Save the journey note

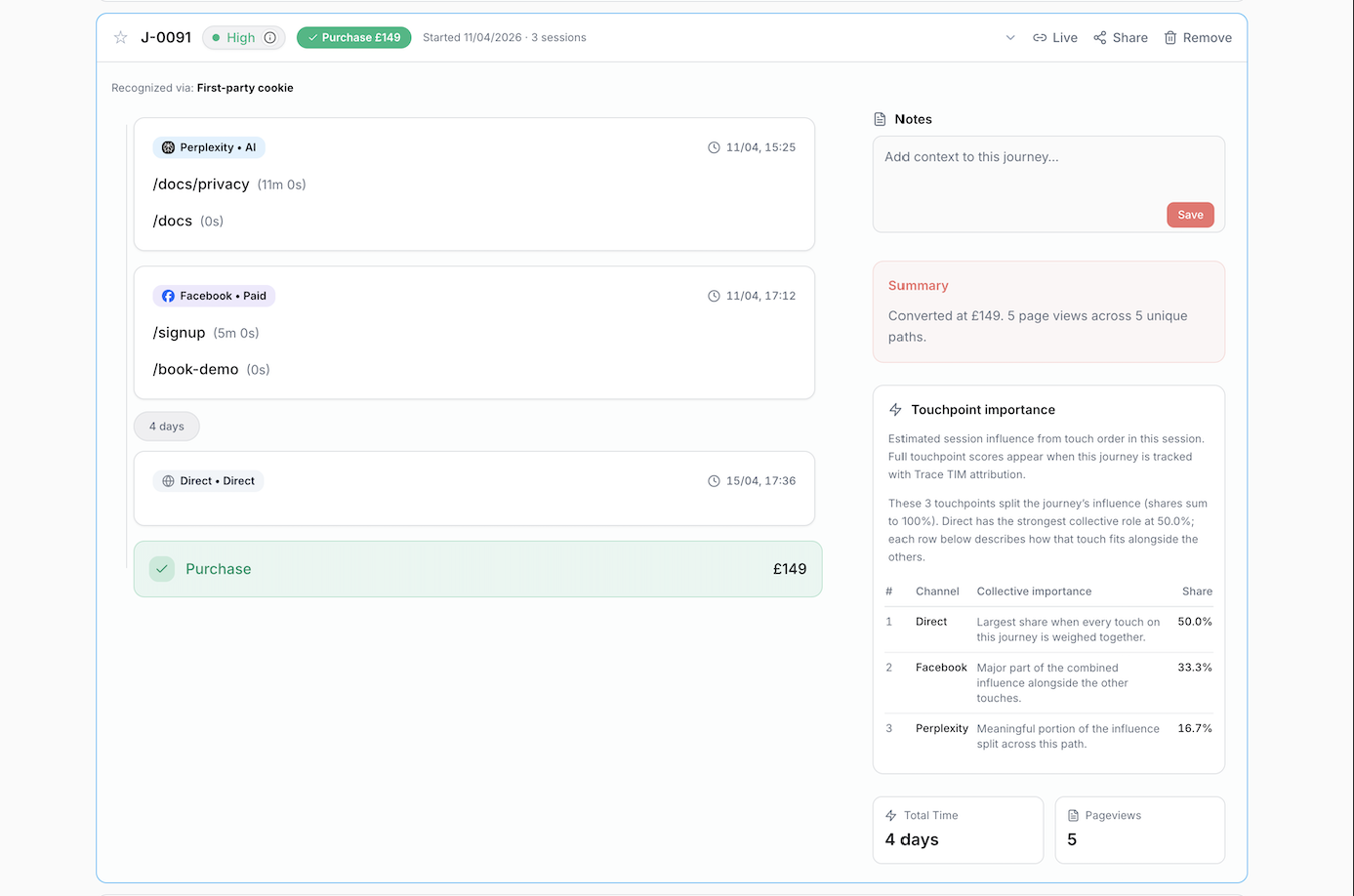1190,215
